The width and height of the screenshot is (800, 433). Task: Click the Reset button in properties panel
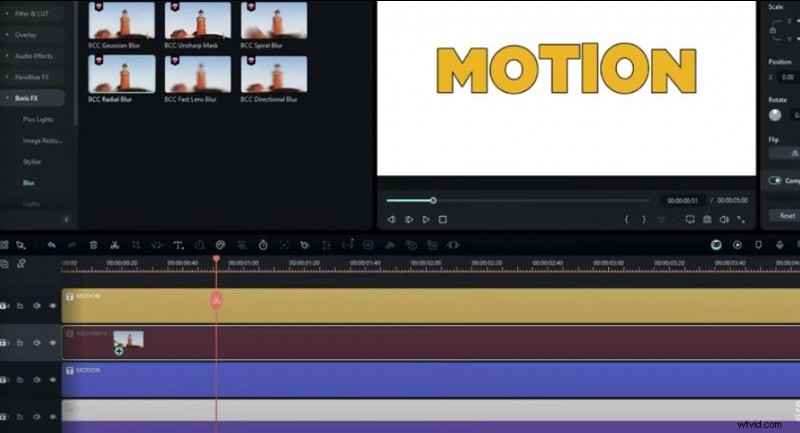[x=786, y=215]
